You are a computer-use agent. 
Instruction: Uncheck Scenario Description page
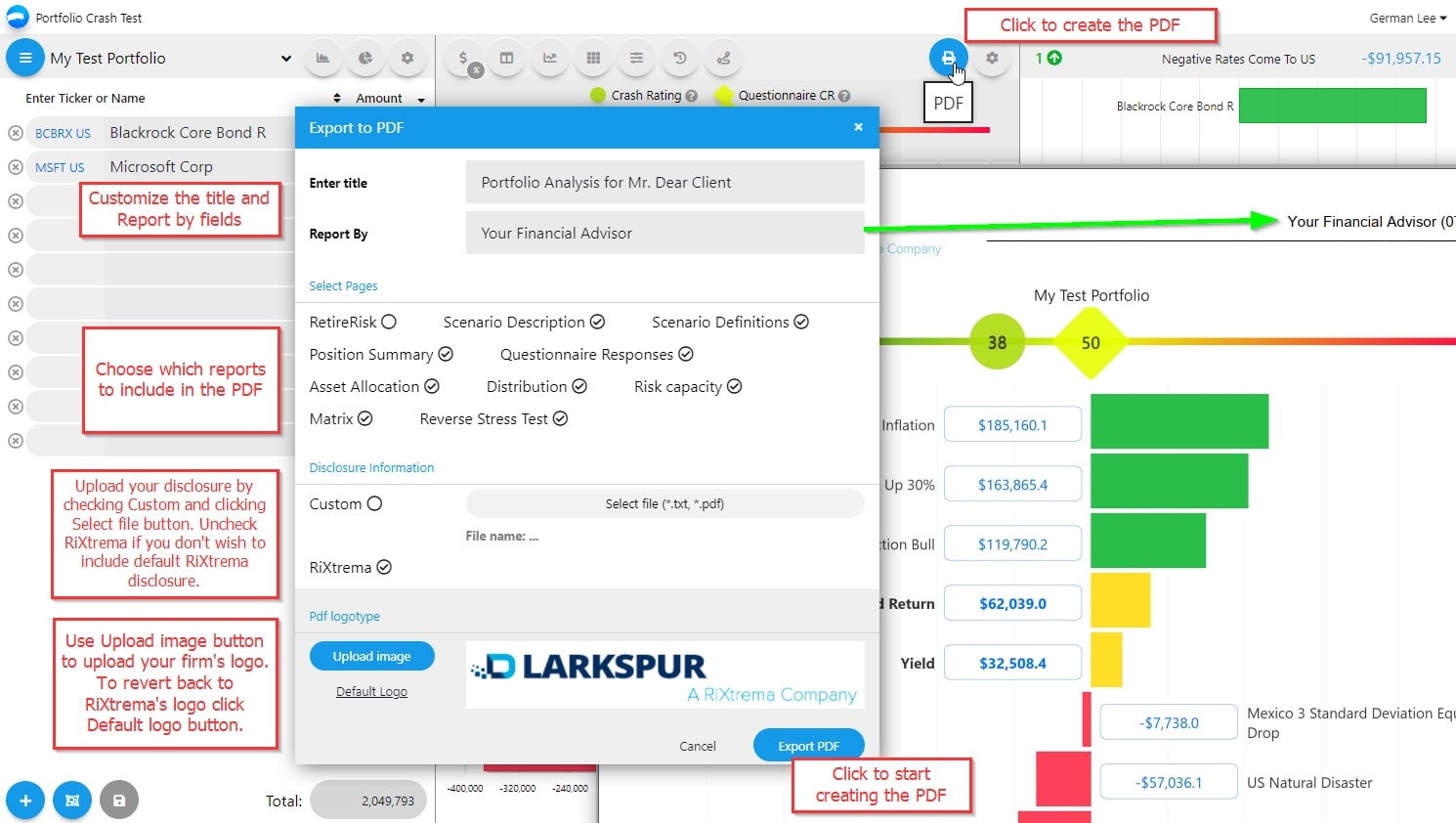point(597,322)
